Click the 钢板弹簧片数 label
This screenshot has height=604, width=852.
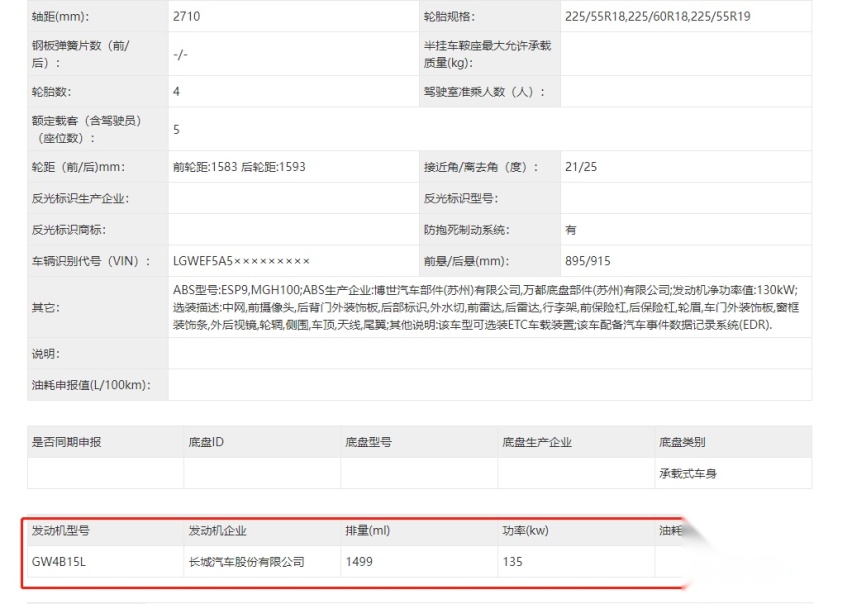pos(80,54)
